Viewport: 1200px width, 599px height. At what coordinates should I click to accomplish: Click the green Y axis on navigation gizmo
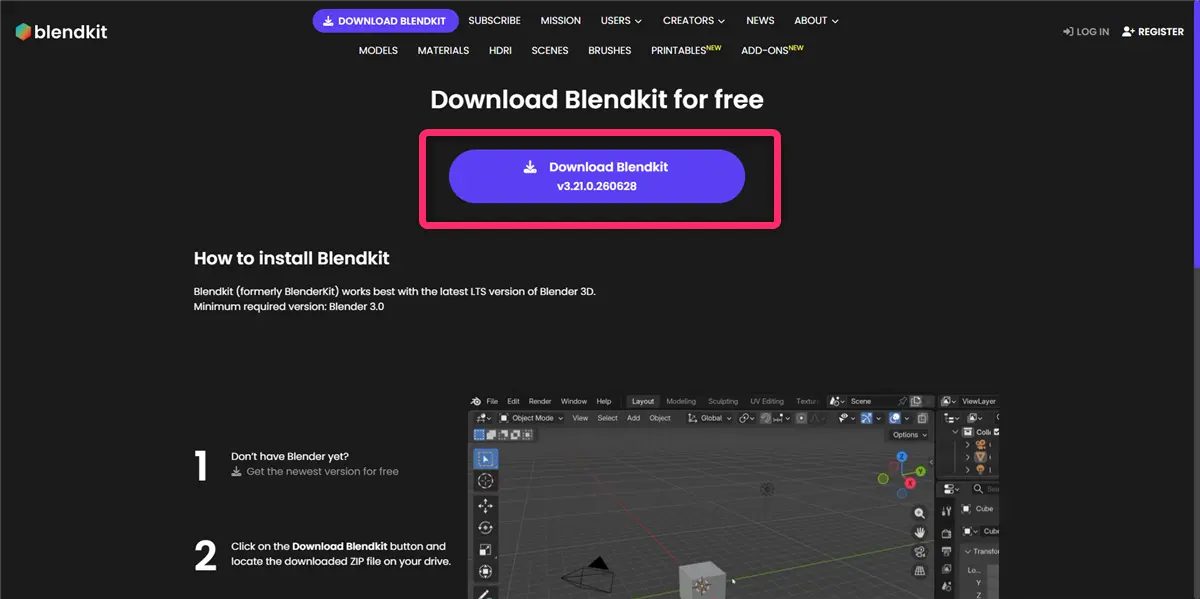(x=920, y=471)
